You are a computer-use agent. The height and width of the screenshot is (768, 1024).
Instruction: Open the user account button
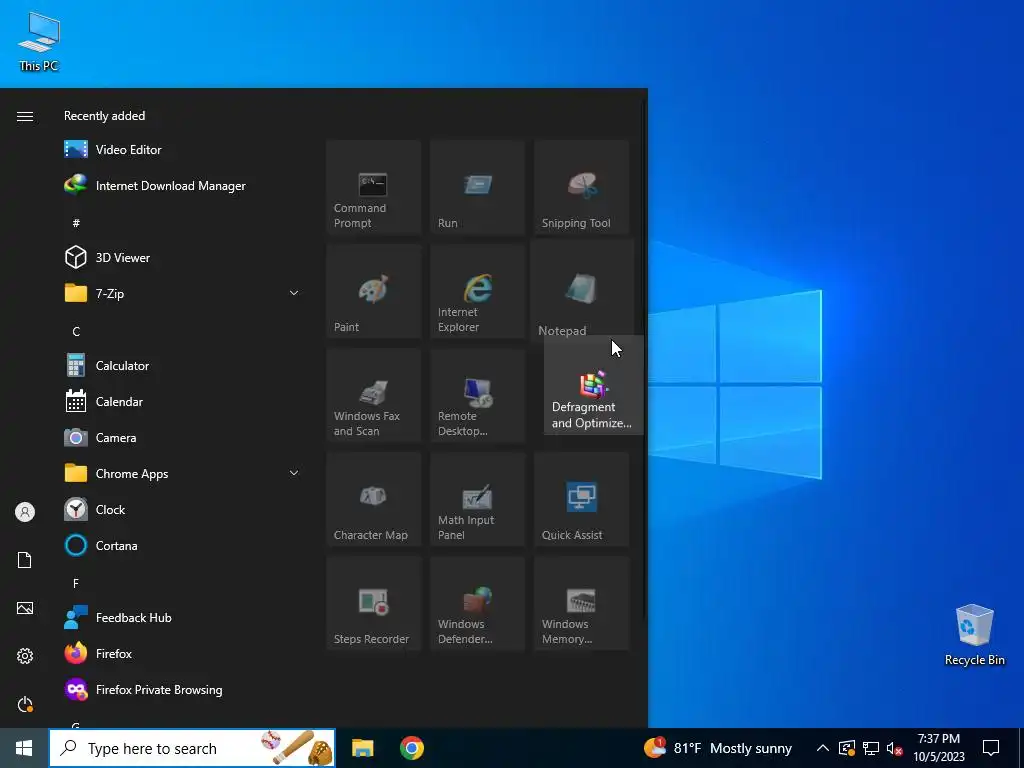pyautogui.click(x=25, y=512)
